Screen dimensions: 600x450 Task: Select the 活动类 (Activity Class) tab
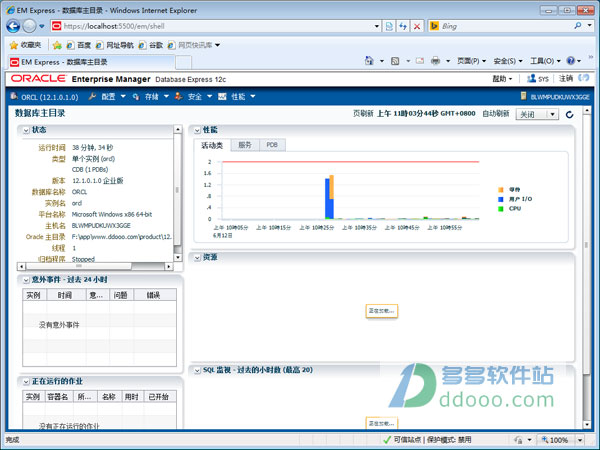(x=212, y=145)
